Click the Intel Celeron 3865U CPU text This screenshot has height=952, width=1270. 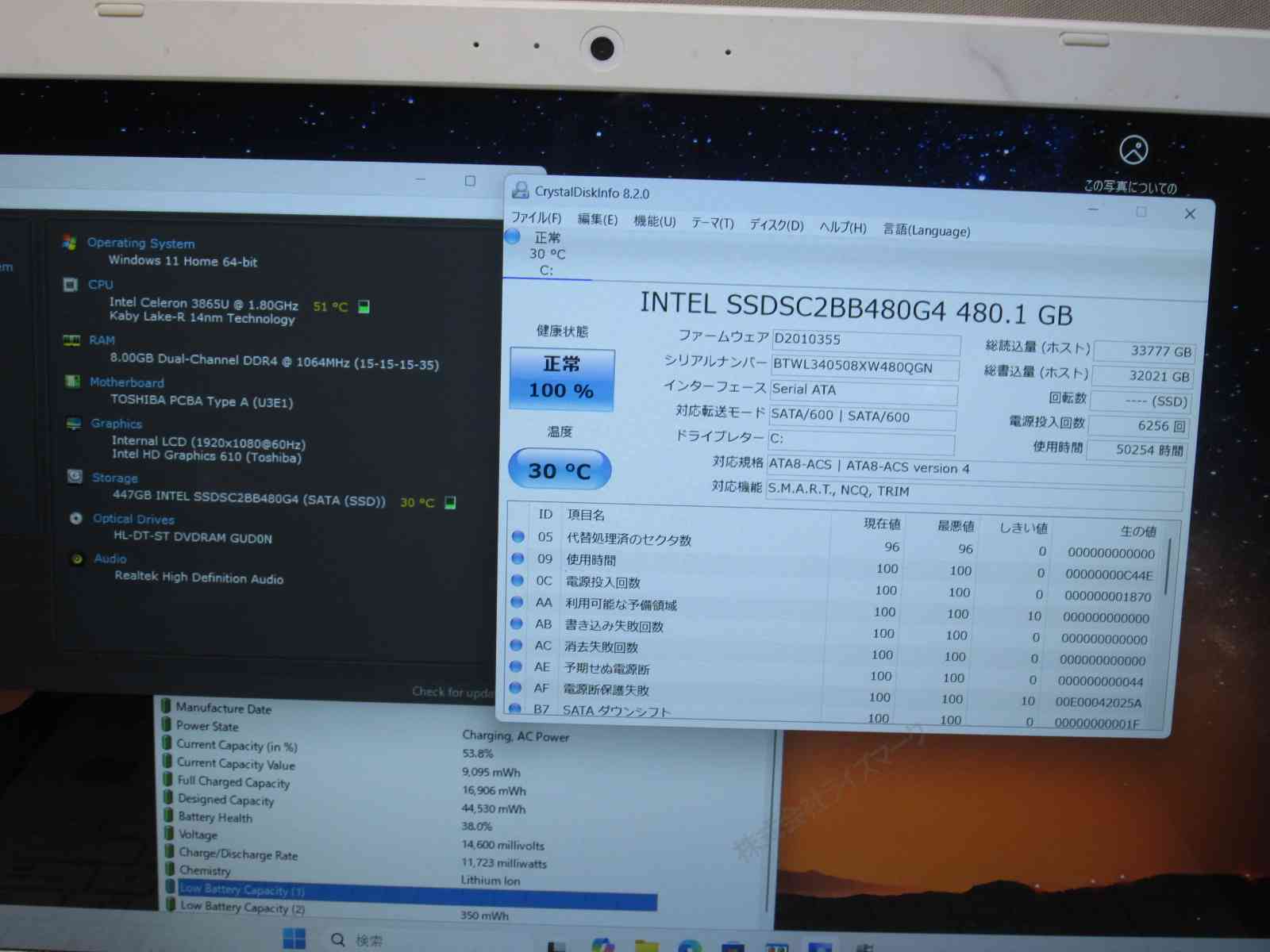[x=204, y=303]
